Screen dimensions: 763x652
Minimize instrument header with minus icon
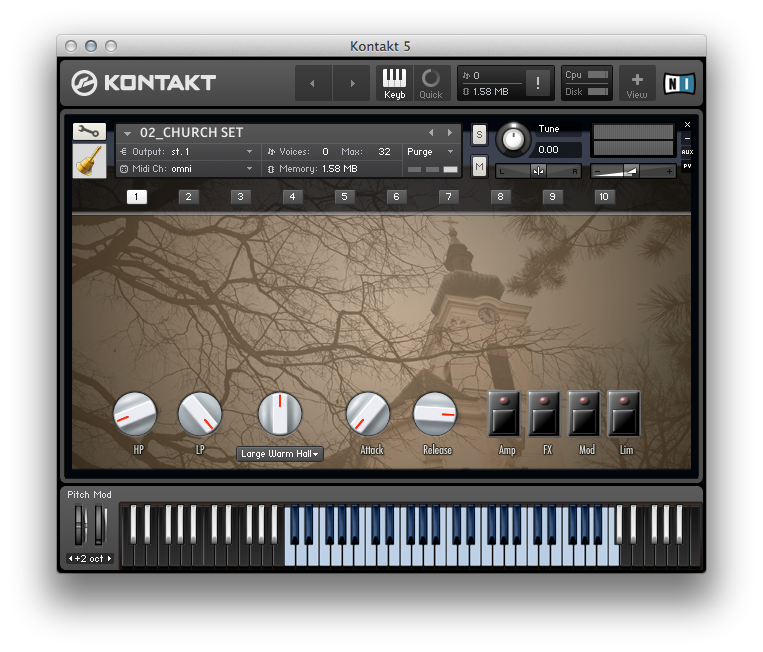687,138
